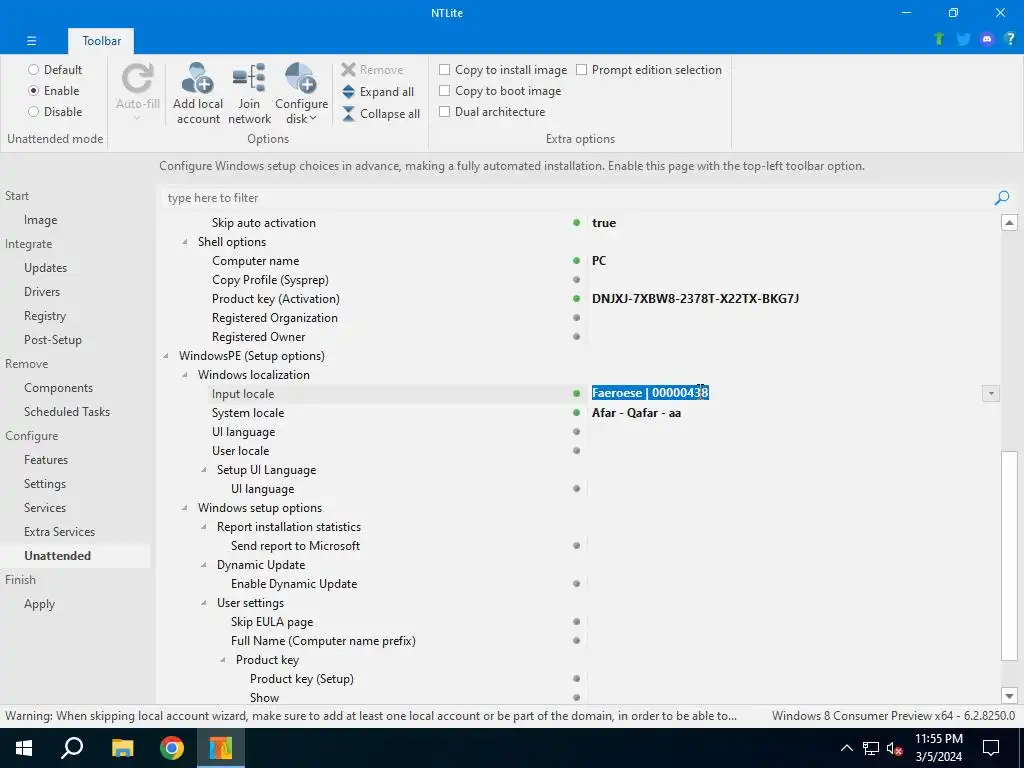Collapse the User settings group
Viewport: 1024px width, 768px height.
click(x=204, y=603)
